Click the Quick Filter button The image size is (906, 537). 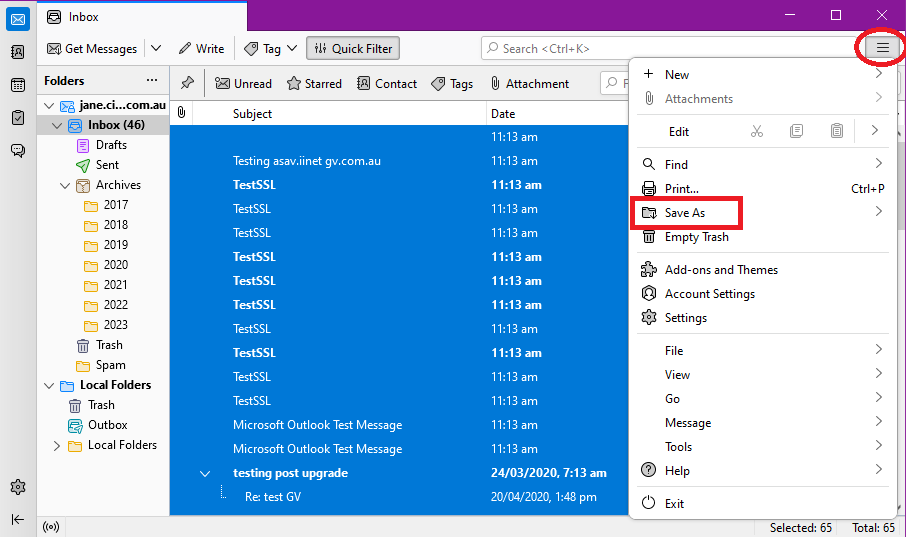click(x=353, y=48)
